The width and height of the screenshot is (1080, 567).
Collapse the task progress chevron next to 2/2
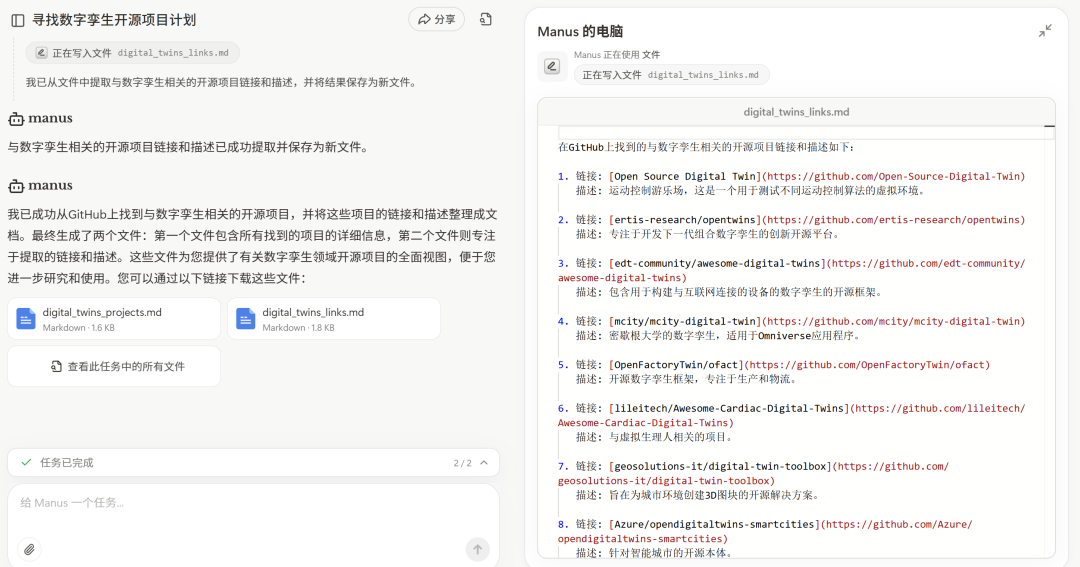(x=484, y=462)
